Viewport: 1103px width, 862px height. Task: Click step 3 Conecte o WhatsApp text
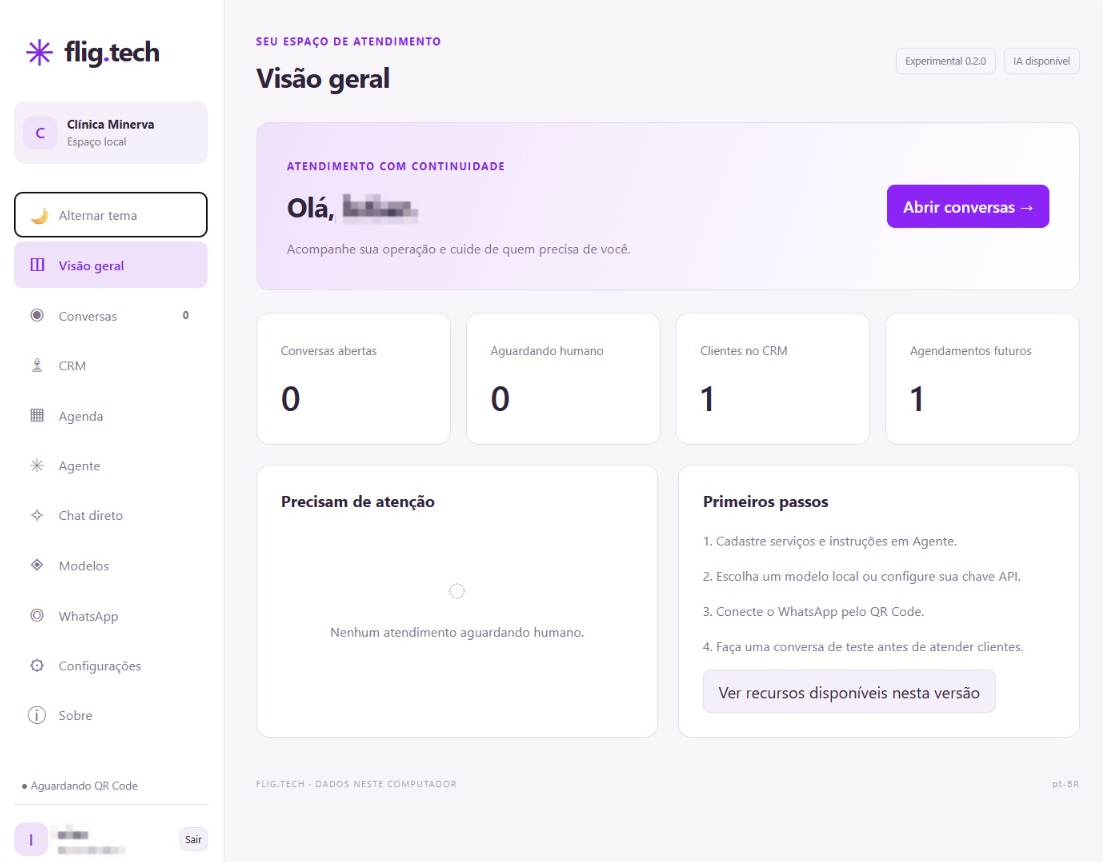coord(813,611)
